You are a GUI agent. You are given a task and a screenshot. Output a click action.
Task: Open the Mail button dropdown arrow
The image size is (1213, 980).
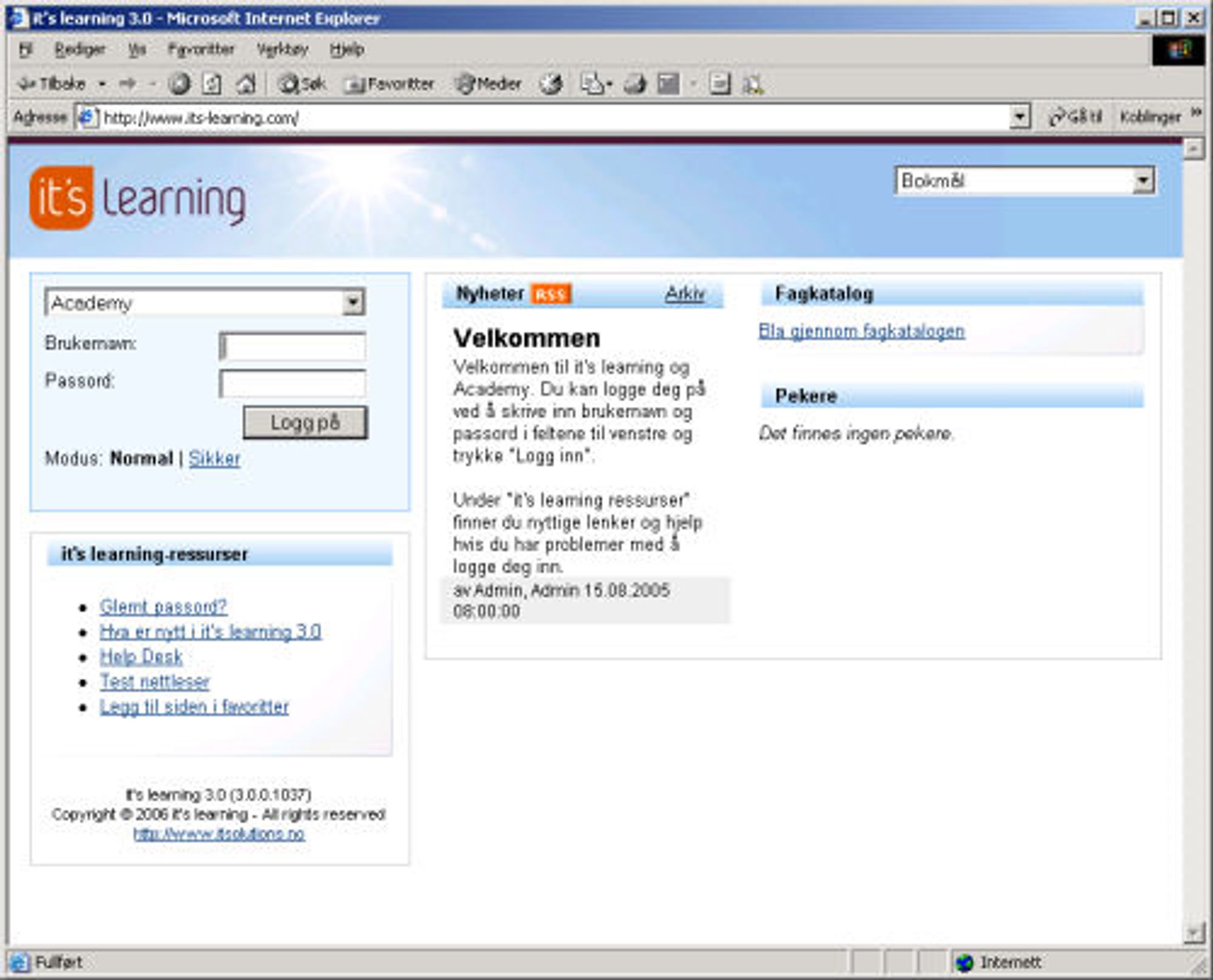[610, 84]
